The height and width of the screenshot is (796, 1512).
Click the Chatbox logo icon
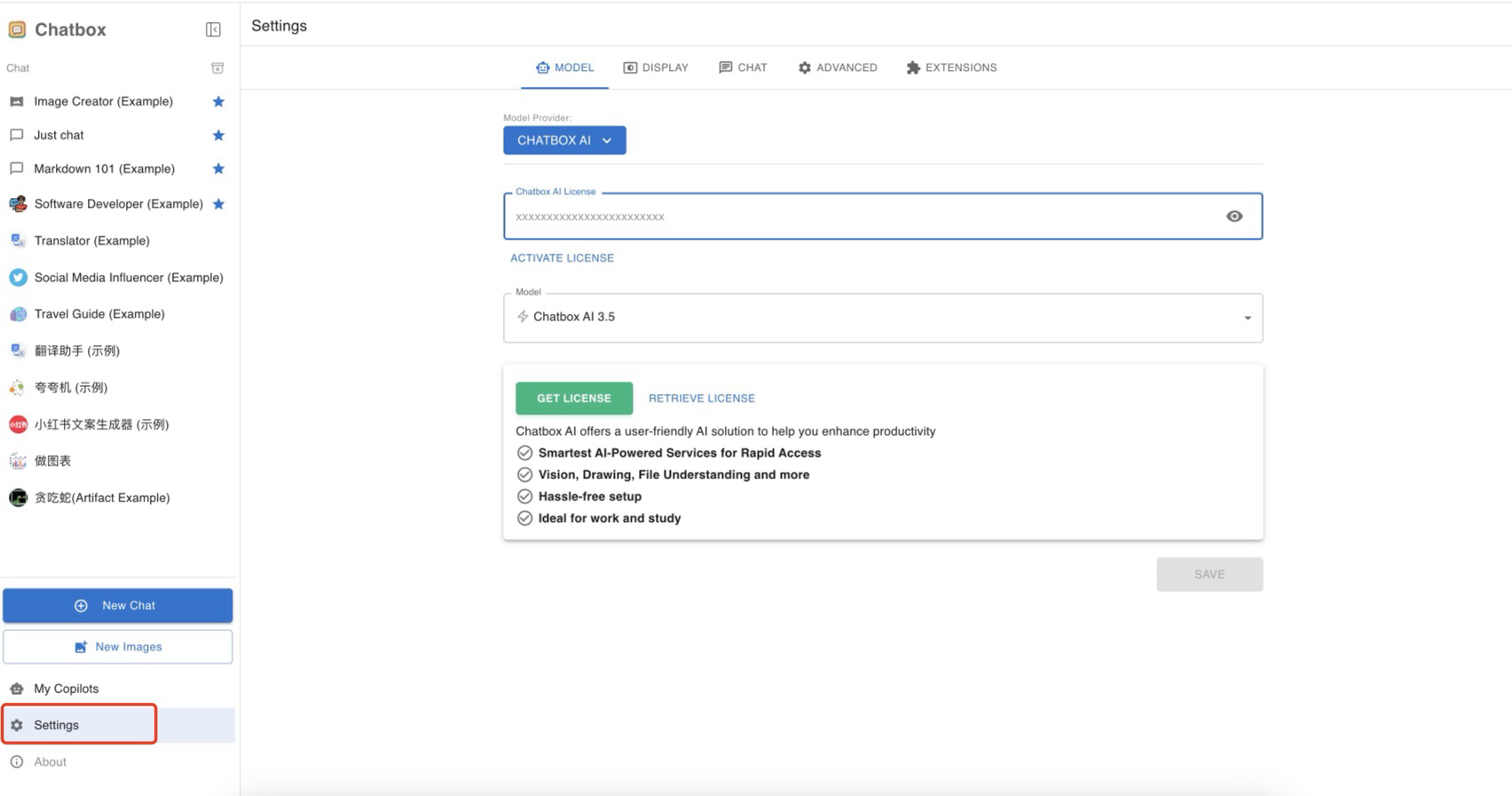[17, 29]
